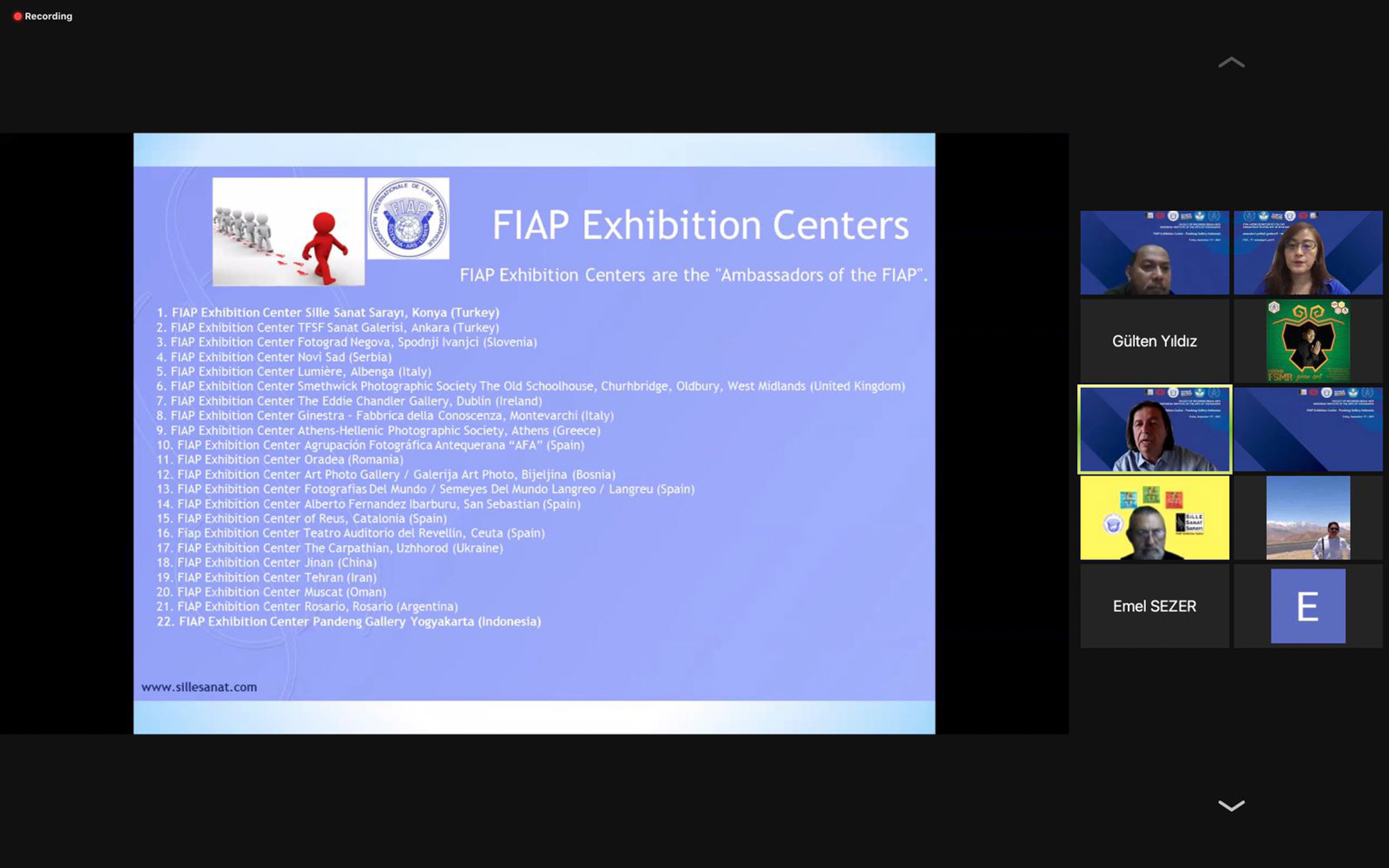Click list item 15 Center of Reus, Catalonia
1389x868 pixels.
[301, 519]
